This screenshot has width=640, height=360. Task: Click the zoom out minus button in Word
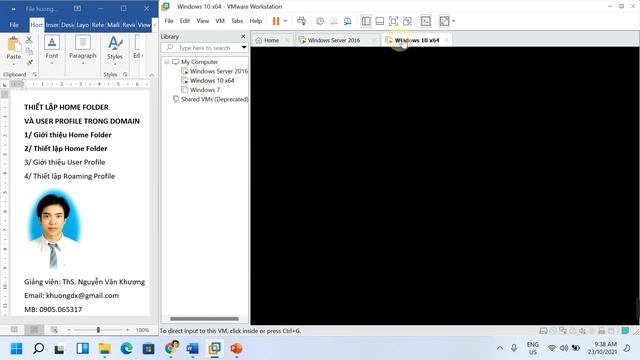tap(69, 330)
